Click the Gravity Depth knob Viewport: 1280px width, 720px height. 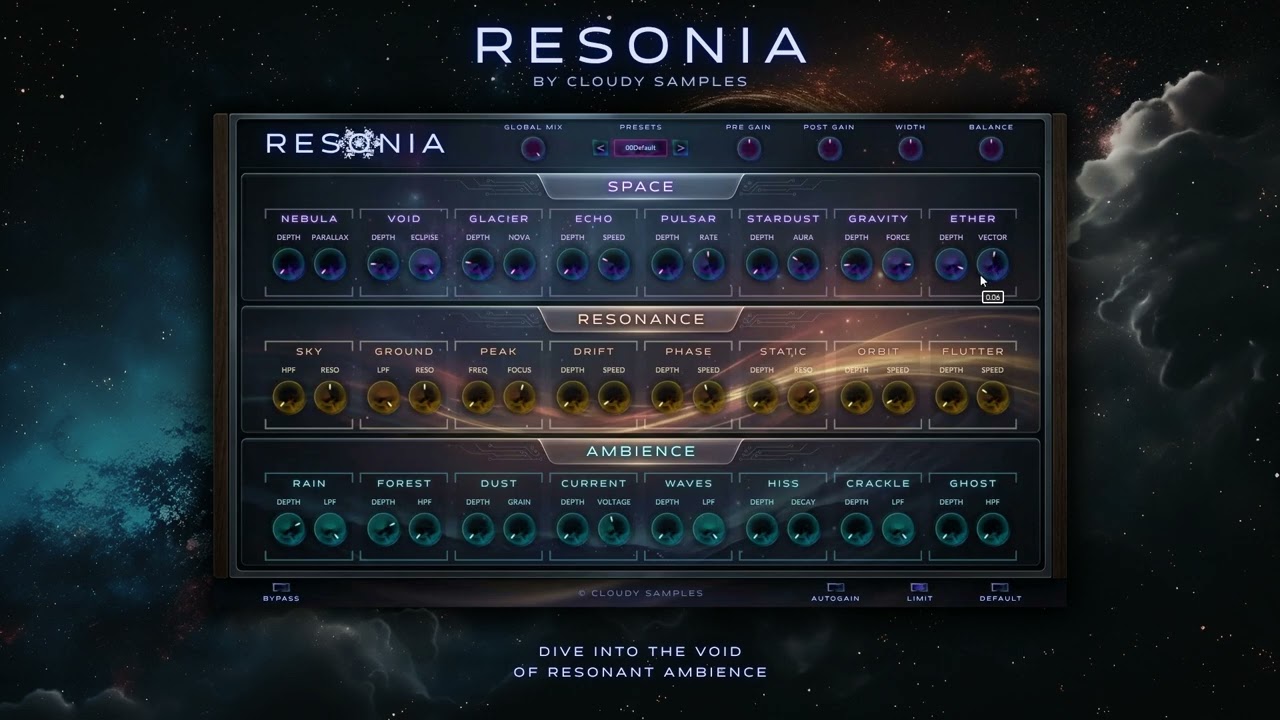click(856, 264)
